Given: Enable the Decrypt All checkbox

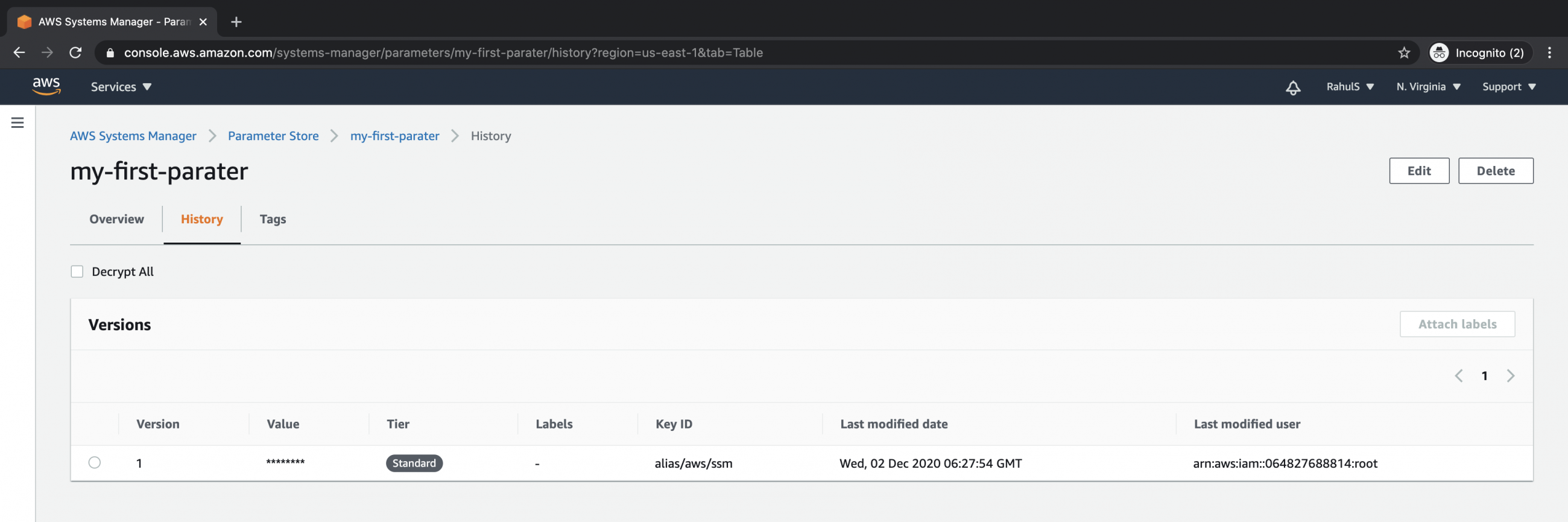Looking at the screenshot, I should coord(77,272).
